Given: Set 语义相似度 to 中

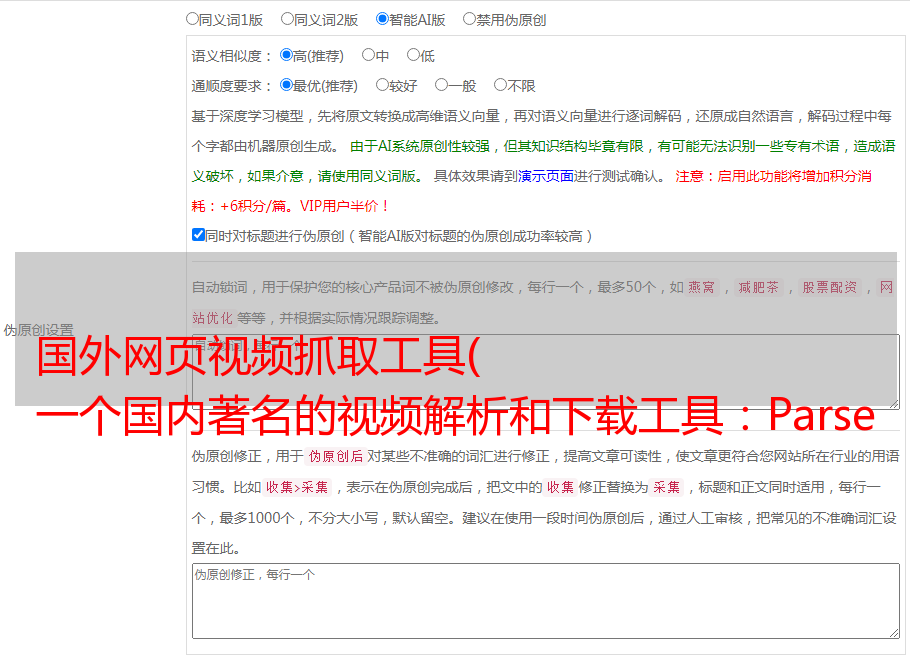Looking at the screenshot, I should pos(368,55).
